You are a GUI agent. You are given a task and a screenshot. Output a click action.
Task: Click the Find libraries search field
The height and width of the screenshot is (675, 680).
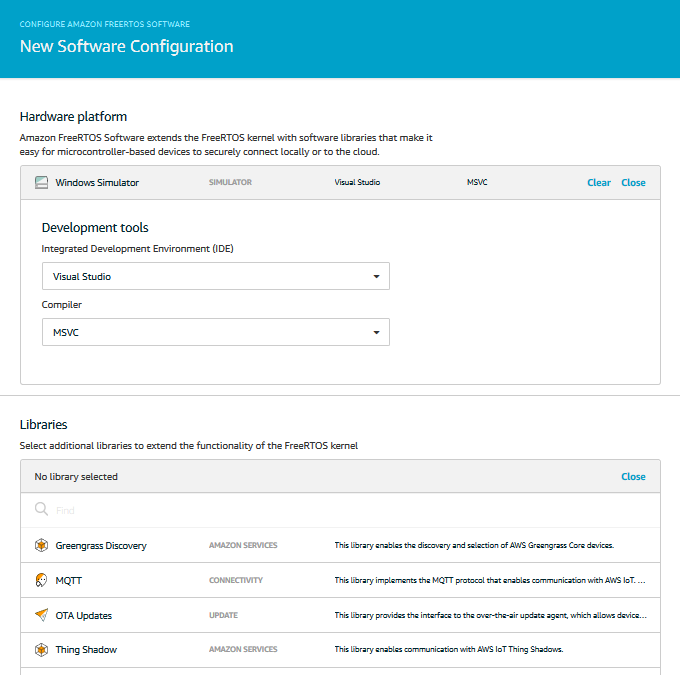(340, 510)
